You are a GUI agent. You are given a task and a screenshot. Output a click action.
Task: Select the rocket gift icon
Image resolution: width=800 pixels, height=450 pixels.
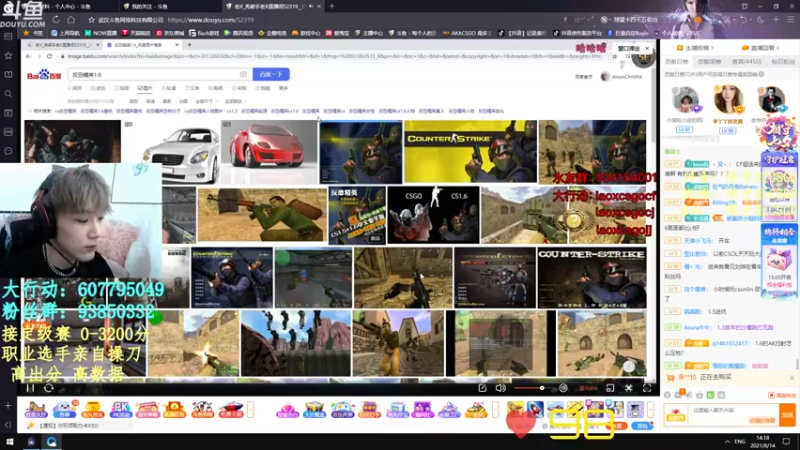tap(535, 409)
